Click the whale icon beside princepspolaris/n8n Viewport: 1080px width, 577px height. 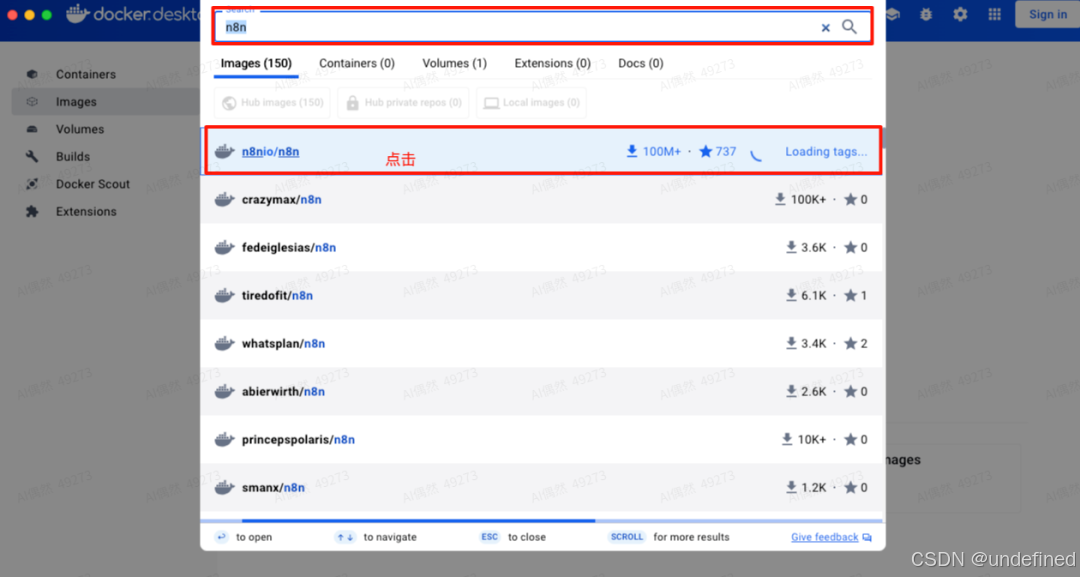click(x=225, y=439)
